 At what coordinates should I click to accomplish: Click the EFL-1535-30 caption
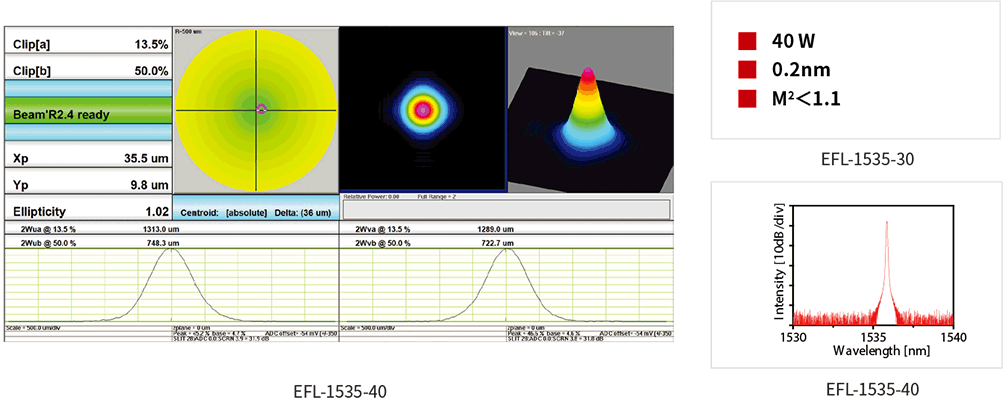[x=858, y=158]
